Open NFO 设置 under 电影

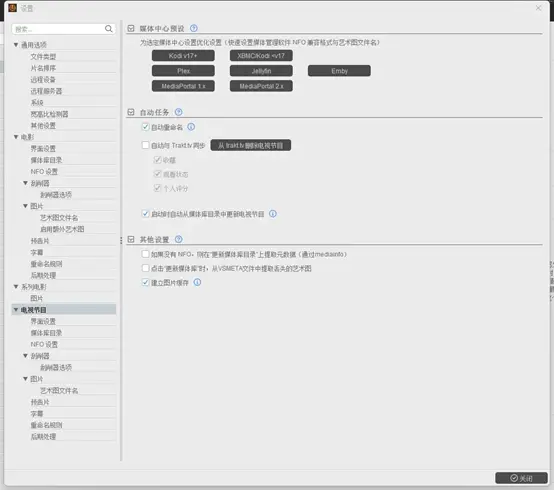point(44,172)
